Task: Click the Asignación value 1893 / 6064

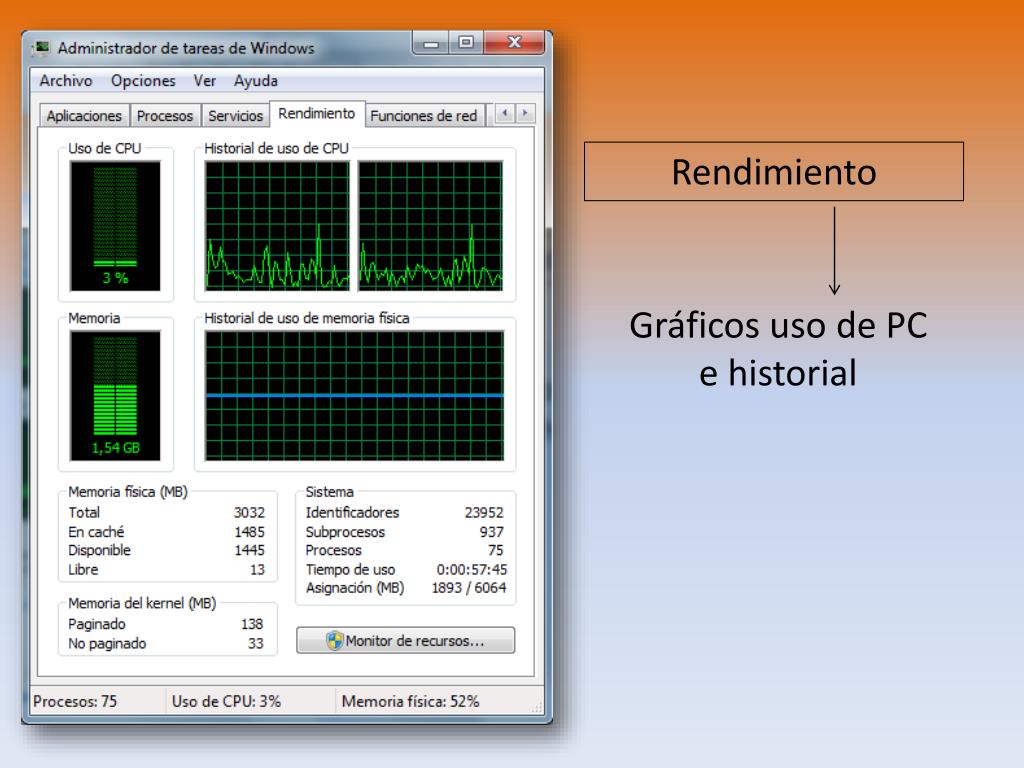Action: click(x=469, y=588)
